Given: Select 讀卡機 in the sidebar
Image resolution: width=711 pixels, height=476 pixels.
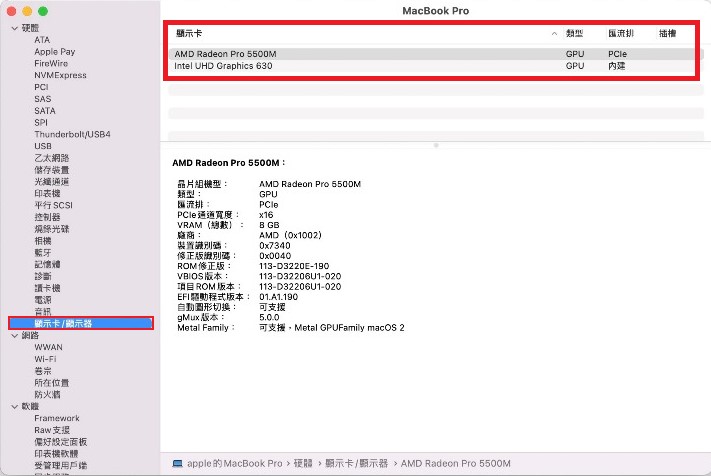Looking at the screenshot, I should (x=47, y=287).
